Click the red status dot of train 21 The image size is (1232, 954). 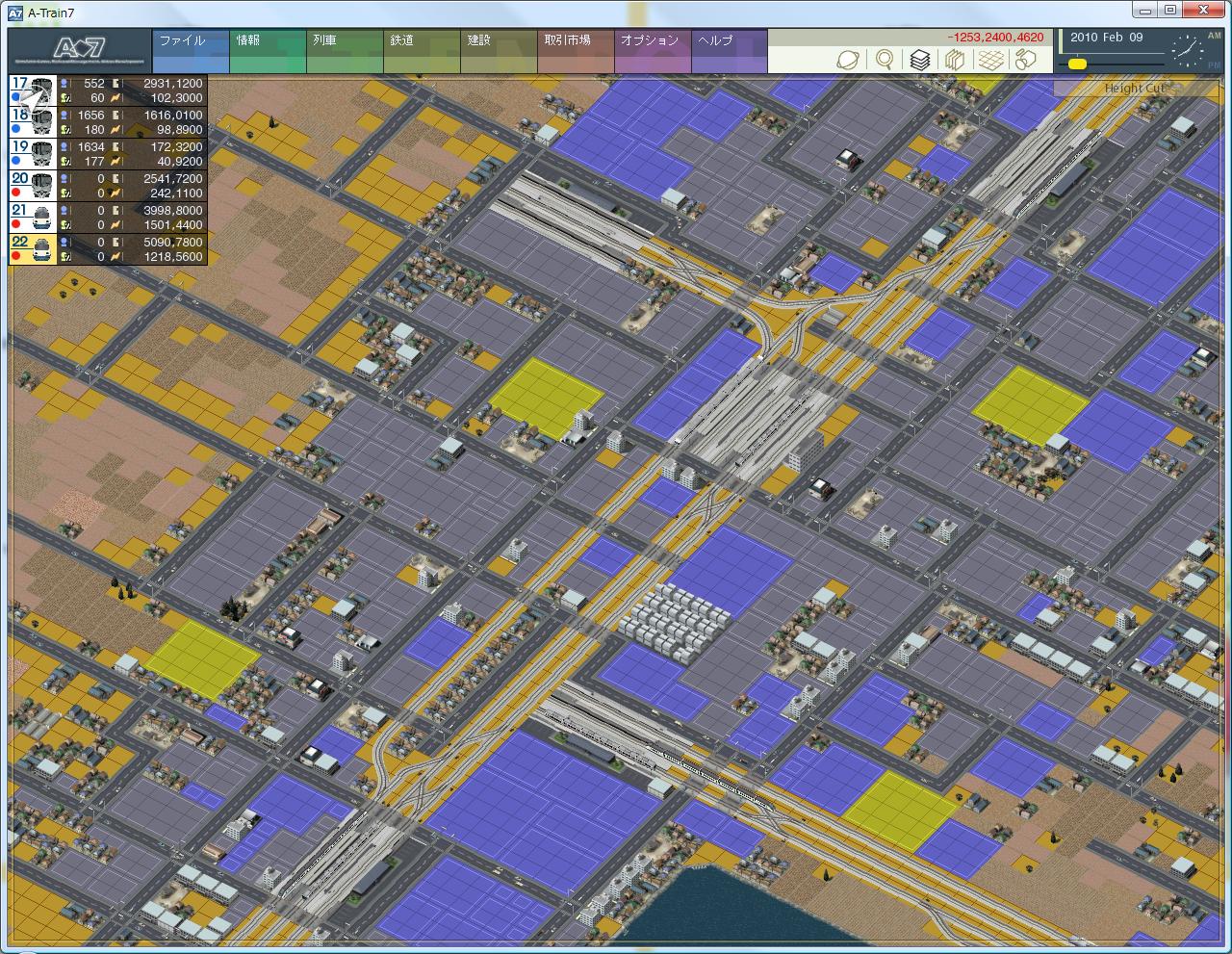pos(16,224)
